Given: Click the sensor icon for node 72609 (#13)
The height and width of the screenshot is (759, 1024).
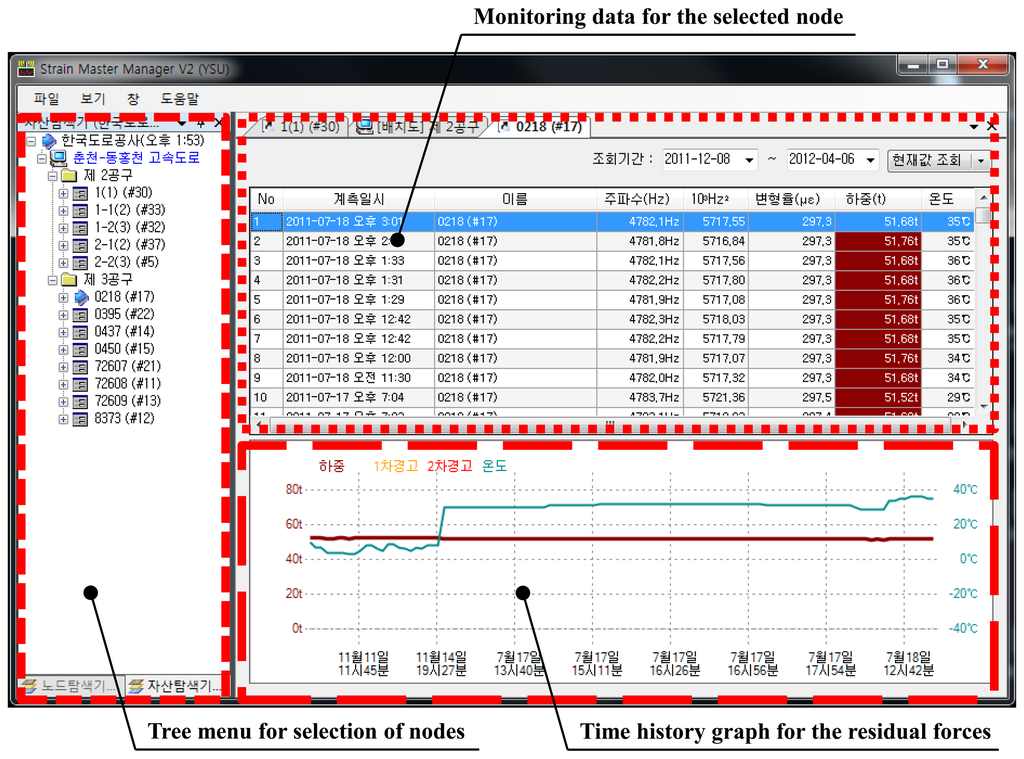Looking at the screenshot, I should coord(80,402).
